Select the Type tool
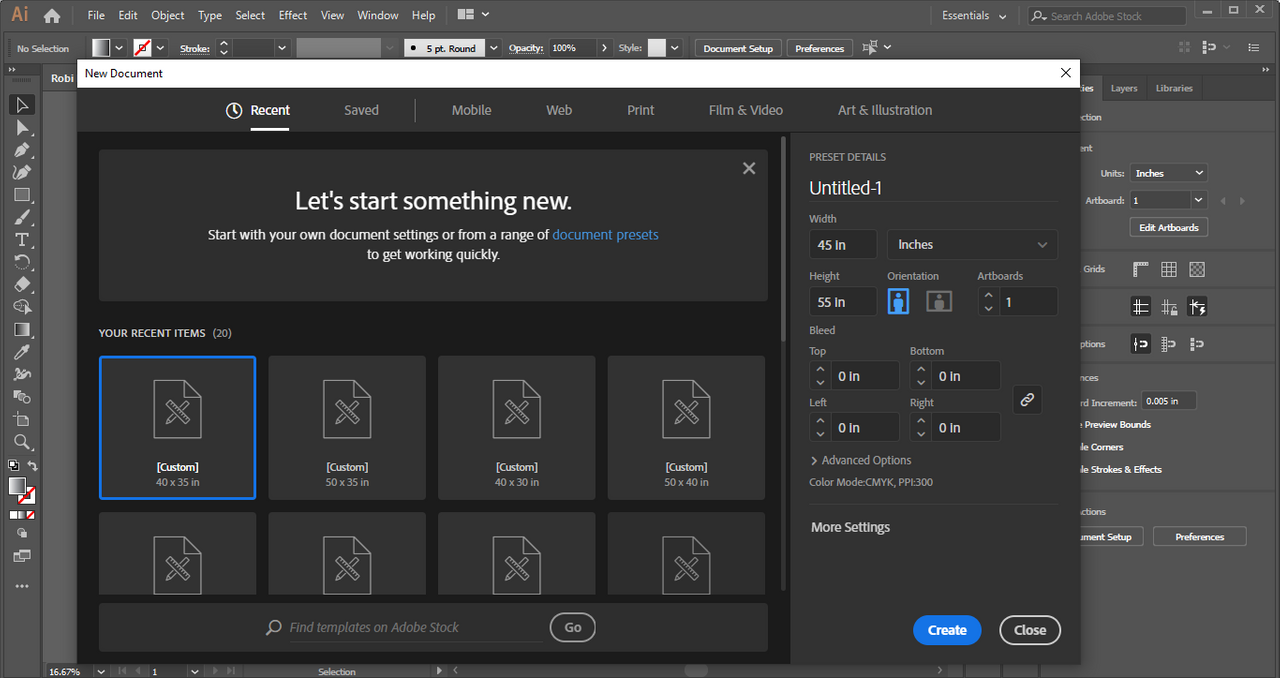The image size is (1280, 678). point(22,240)
